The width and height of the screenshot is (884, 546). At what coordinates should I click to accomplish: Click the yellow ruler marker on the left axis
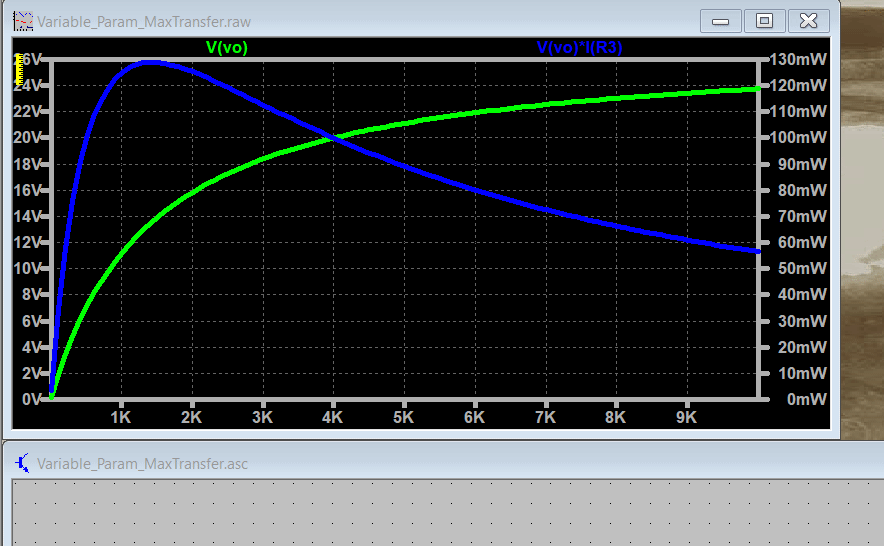pos(18,66)
